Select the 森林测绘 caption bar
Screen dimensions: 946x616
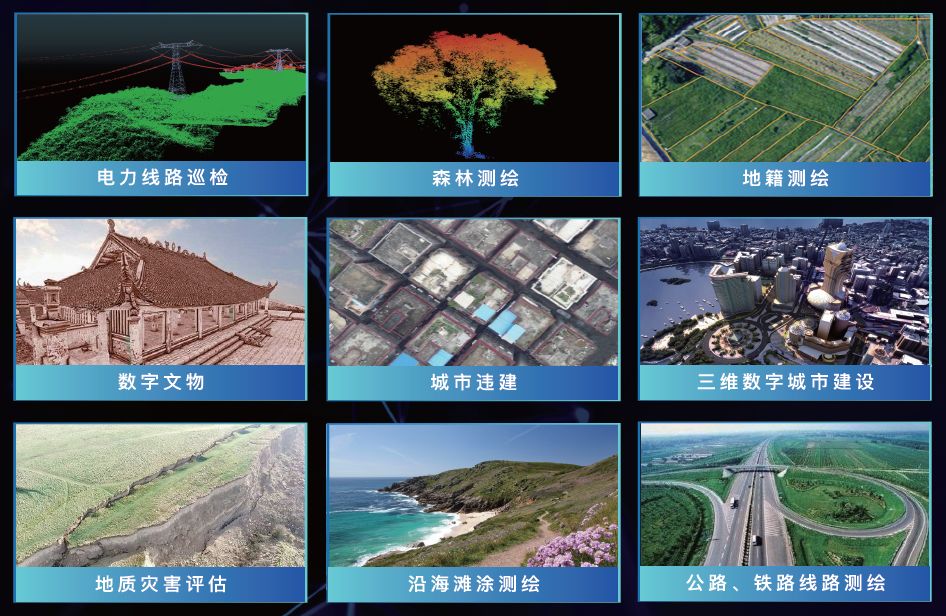[x=473, y=179]
